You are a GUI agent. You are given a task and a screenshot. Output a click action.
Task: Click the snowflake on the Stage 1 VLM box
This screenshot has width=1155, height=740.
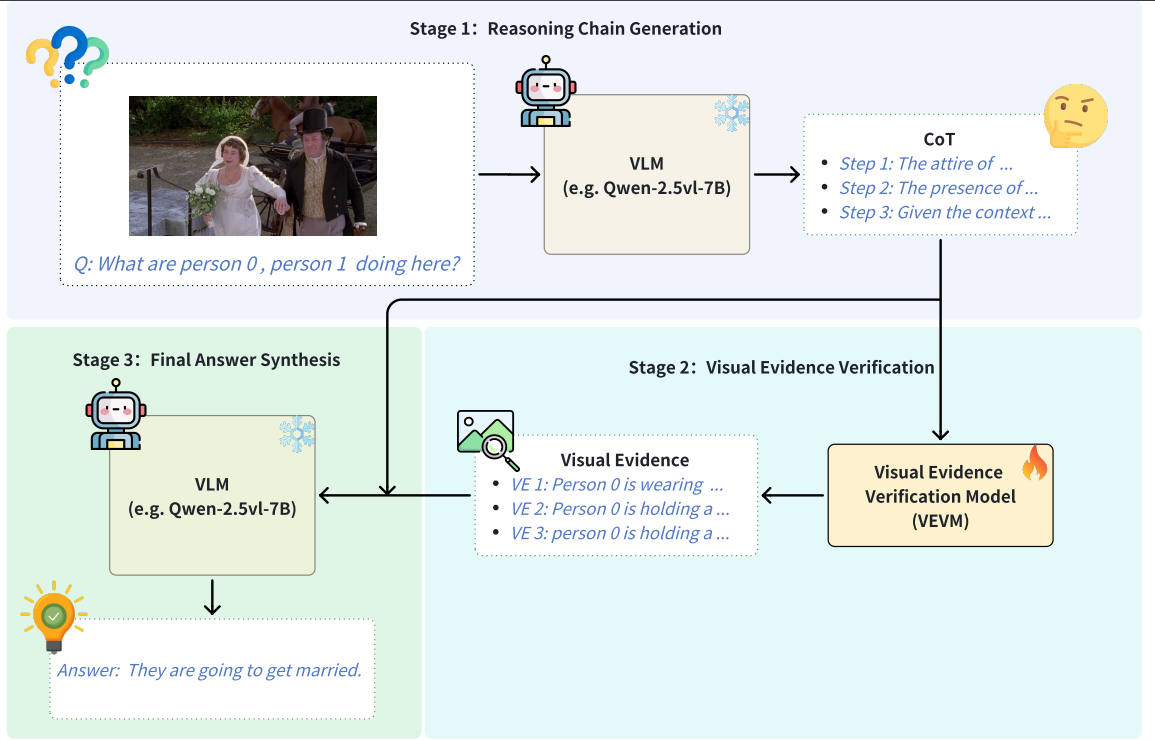[731, 113]
